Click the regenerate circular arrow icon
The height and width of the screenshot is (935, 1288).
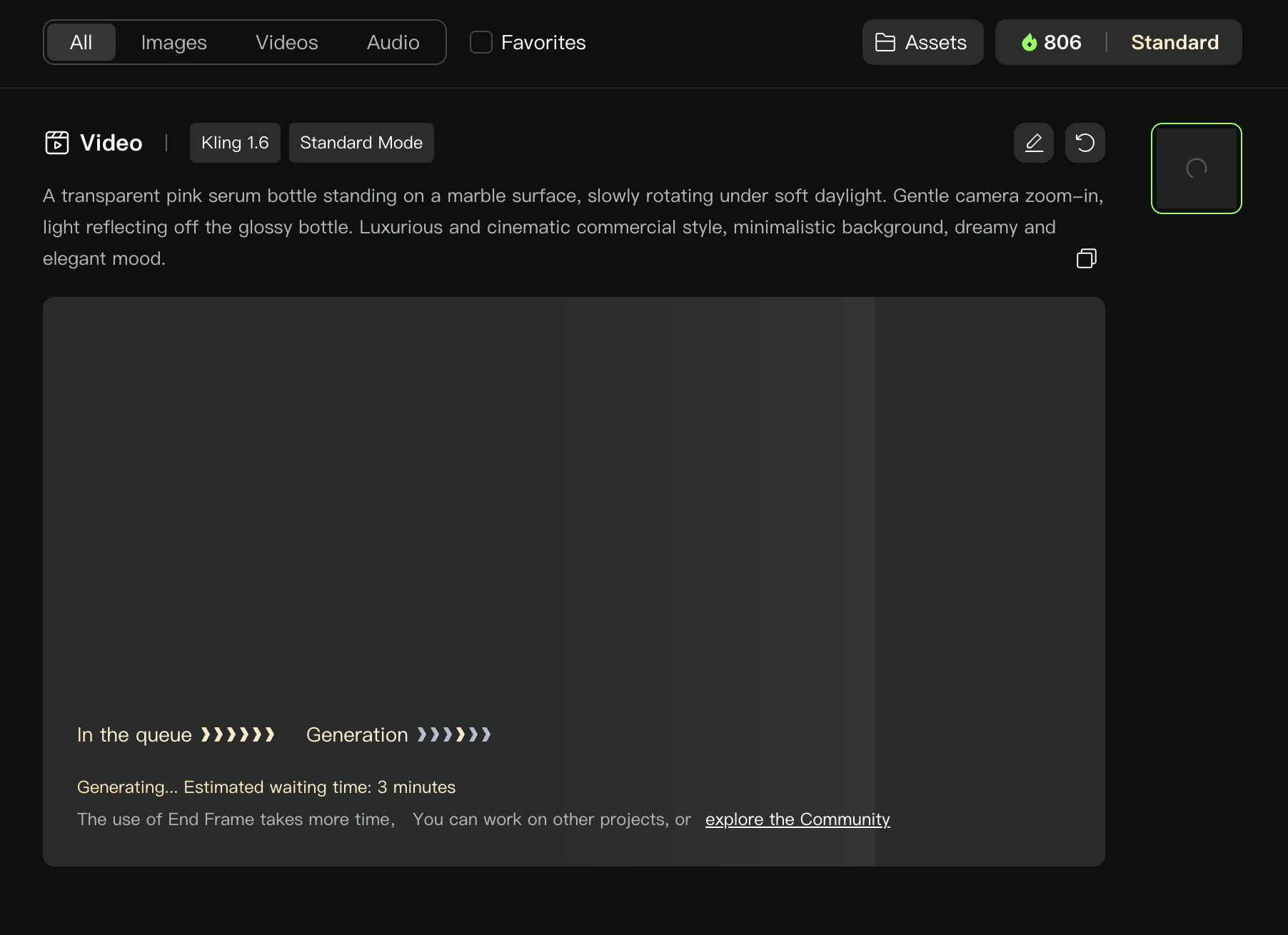point(1085,143)
